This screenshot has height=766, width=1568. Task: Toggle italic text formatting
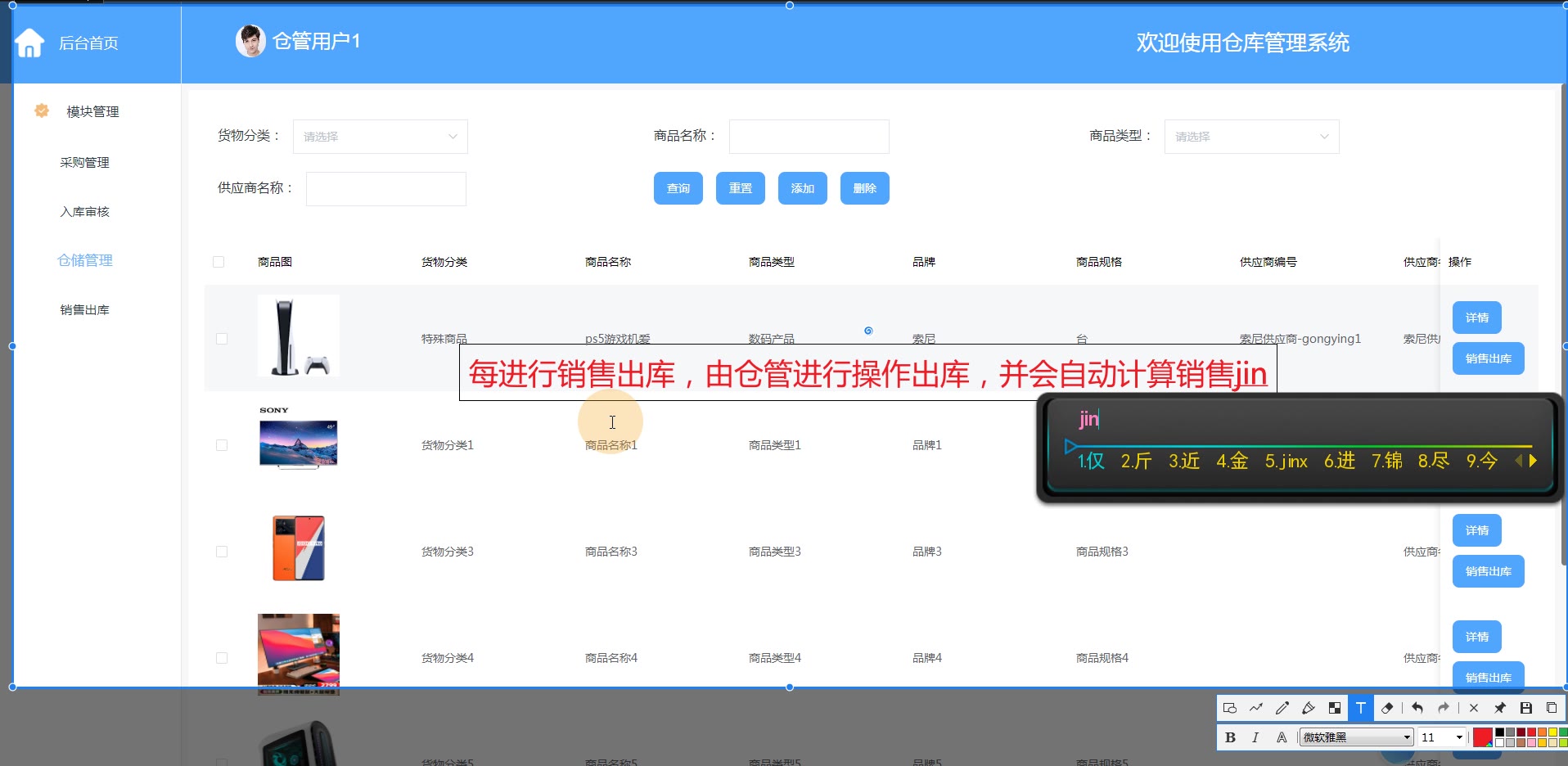tap(1255, 737)
